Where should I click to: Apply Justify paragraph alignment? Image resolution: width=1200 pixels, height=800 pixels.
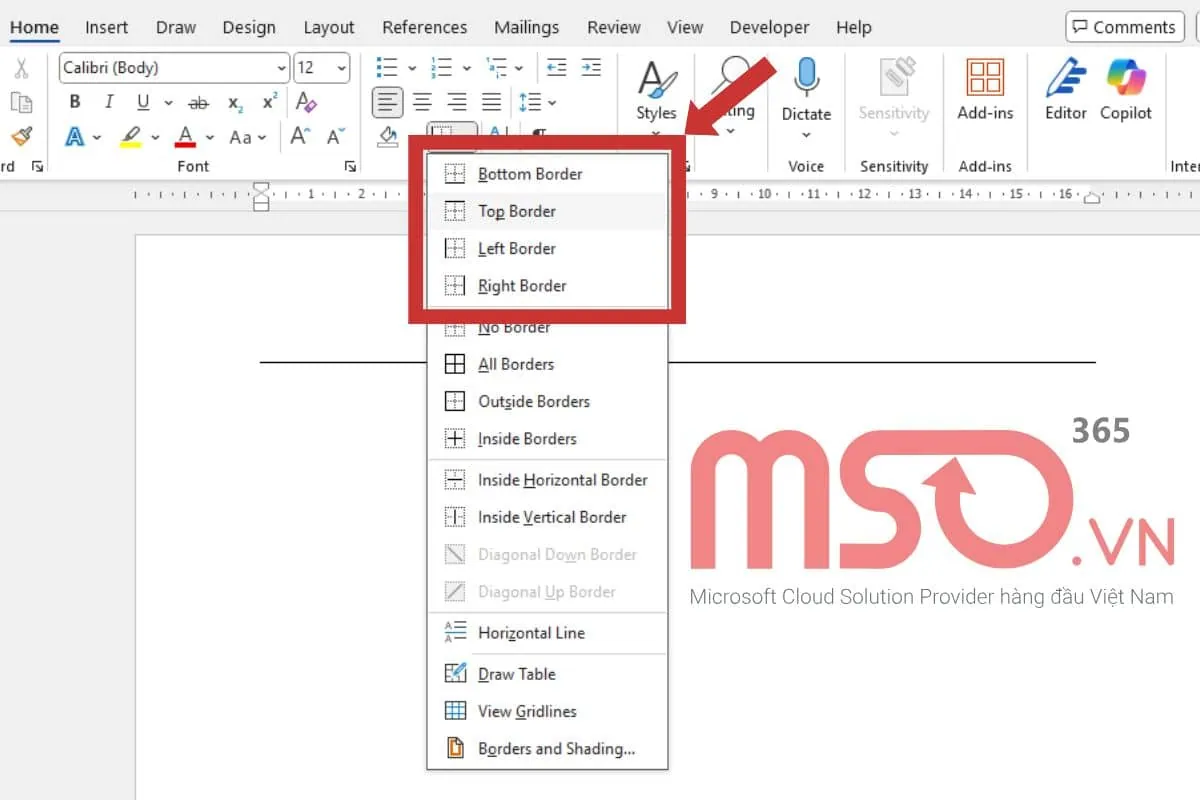[x=491, y=102]
